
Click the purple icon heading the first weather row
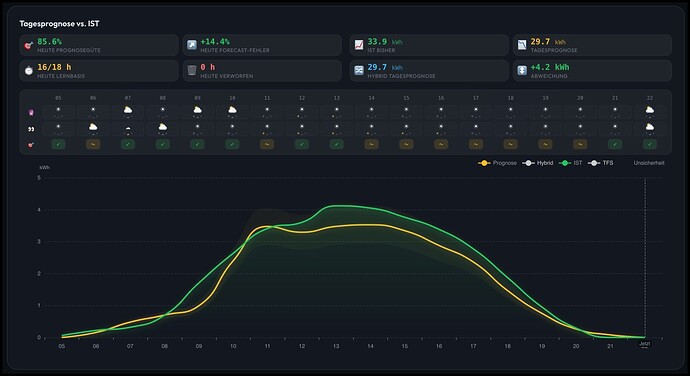point(31,113)
